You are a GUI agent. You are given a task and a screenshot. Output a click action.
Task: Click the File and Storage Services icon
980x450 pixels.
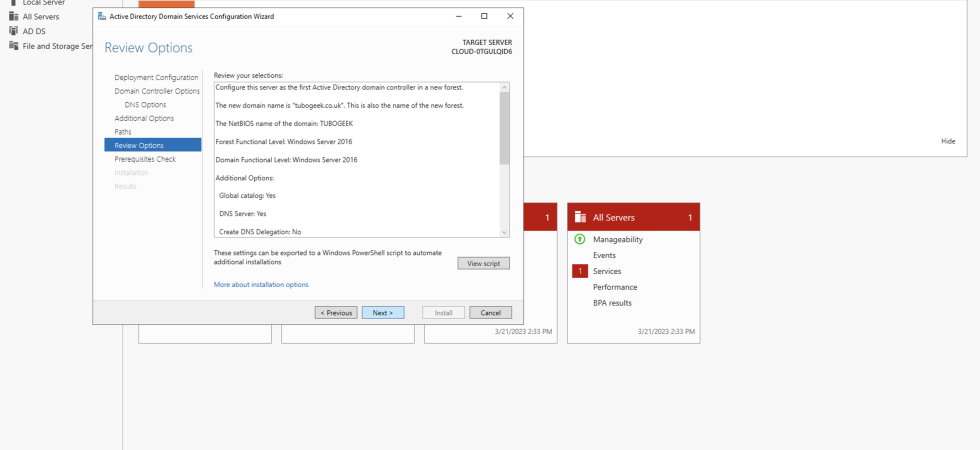(14, 46)
